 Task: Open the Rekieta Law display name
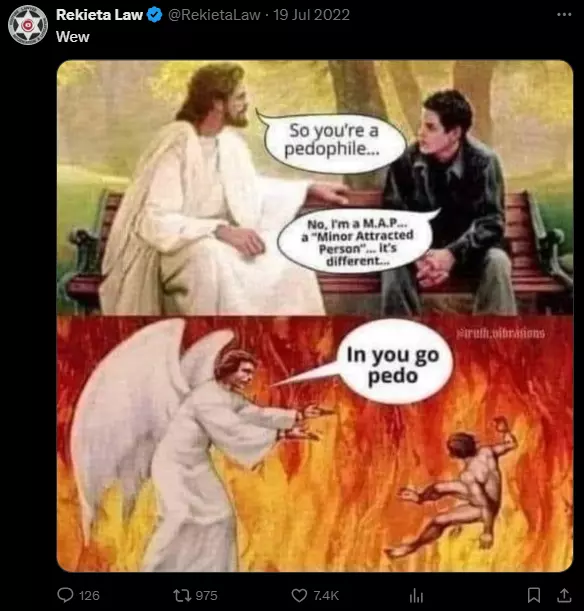point(99,15)
